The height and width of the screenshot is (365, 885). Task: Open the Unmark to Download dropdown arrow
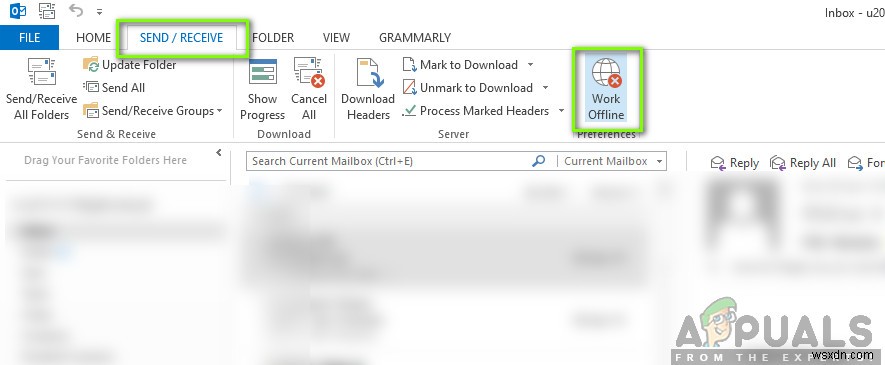pyautogui.click(x=545, y=87)
